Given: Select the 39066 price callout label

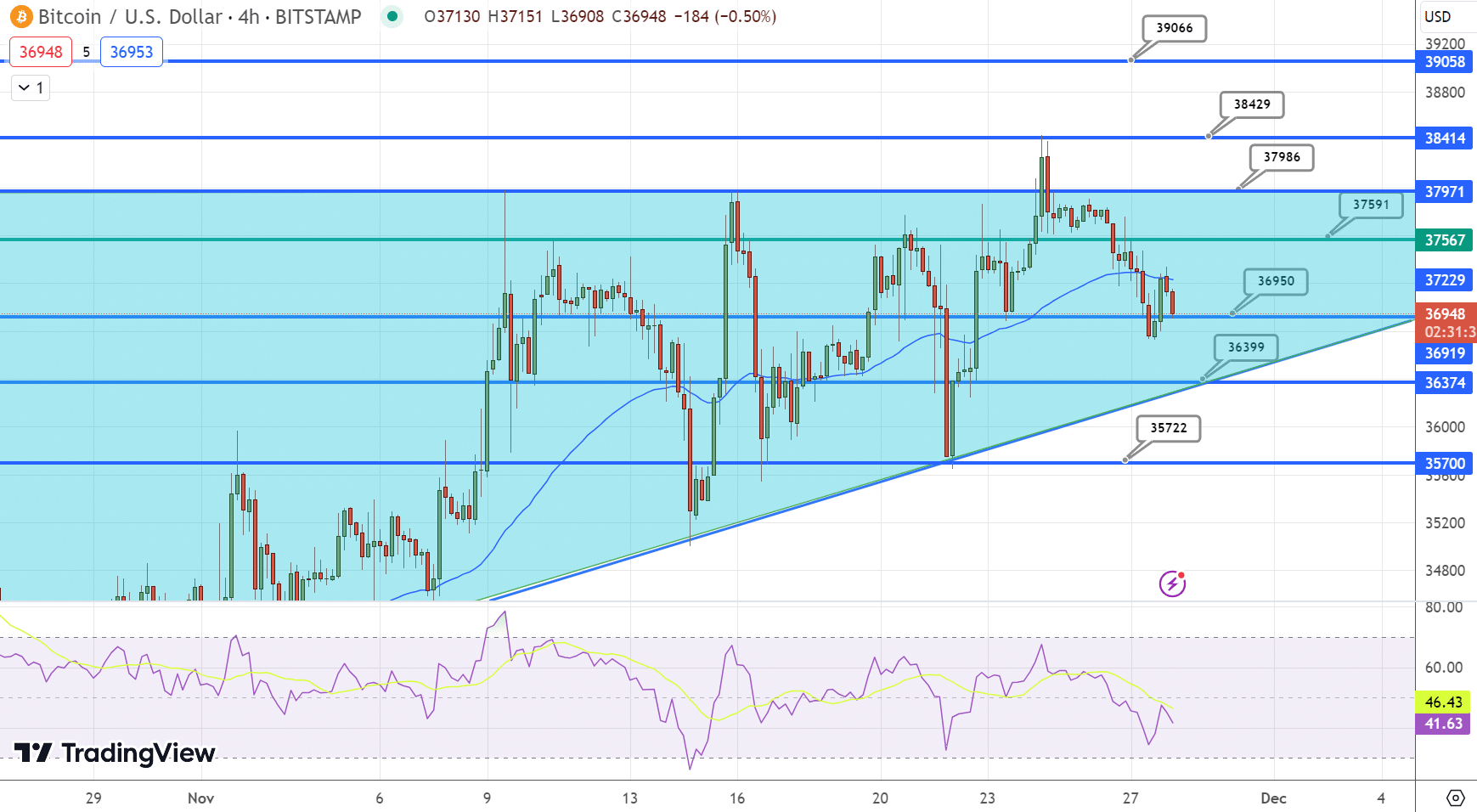Looking at the screenshot, I should click(x=1175, y=28).
